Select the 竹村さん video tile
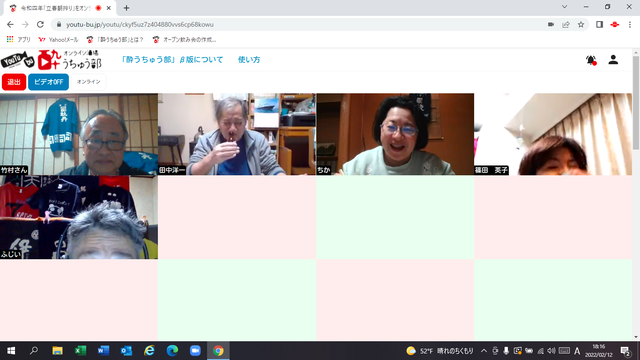The width and height of the screenshot is (640, 360). click(79, 134)
